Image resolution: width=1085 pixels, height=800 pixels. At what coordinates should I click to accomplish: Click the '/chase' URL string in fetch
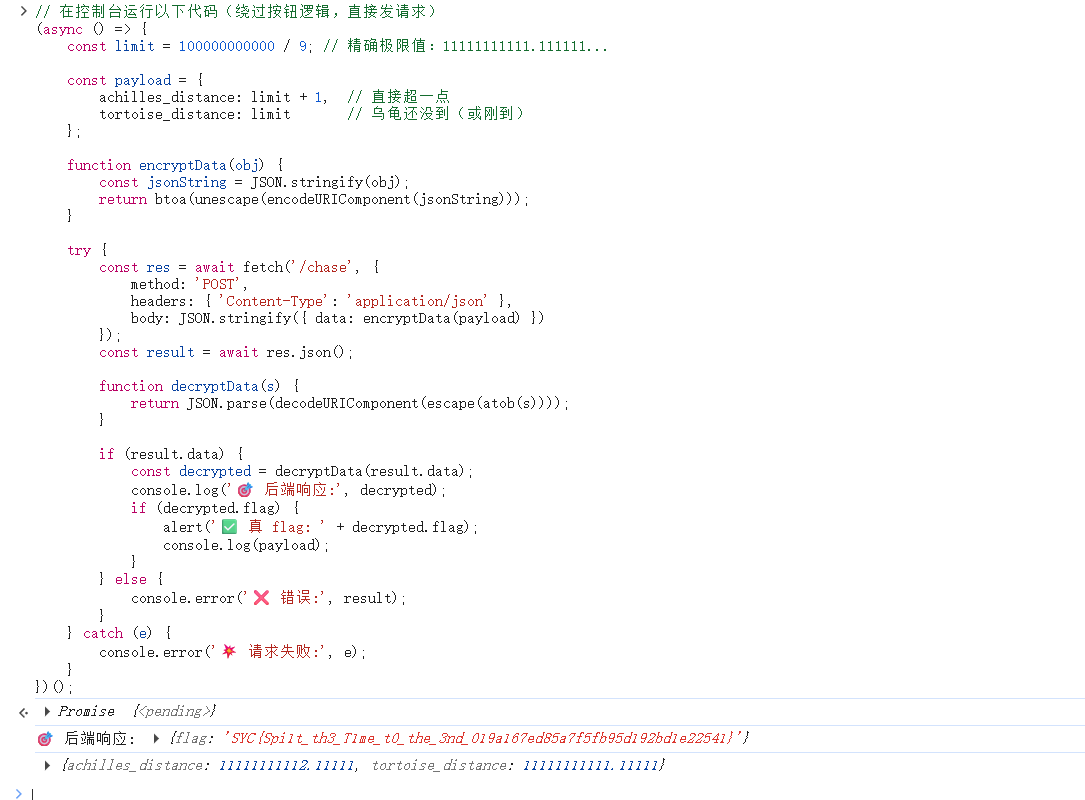tap(324, 267)
